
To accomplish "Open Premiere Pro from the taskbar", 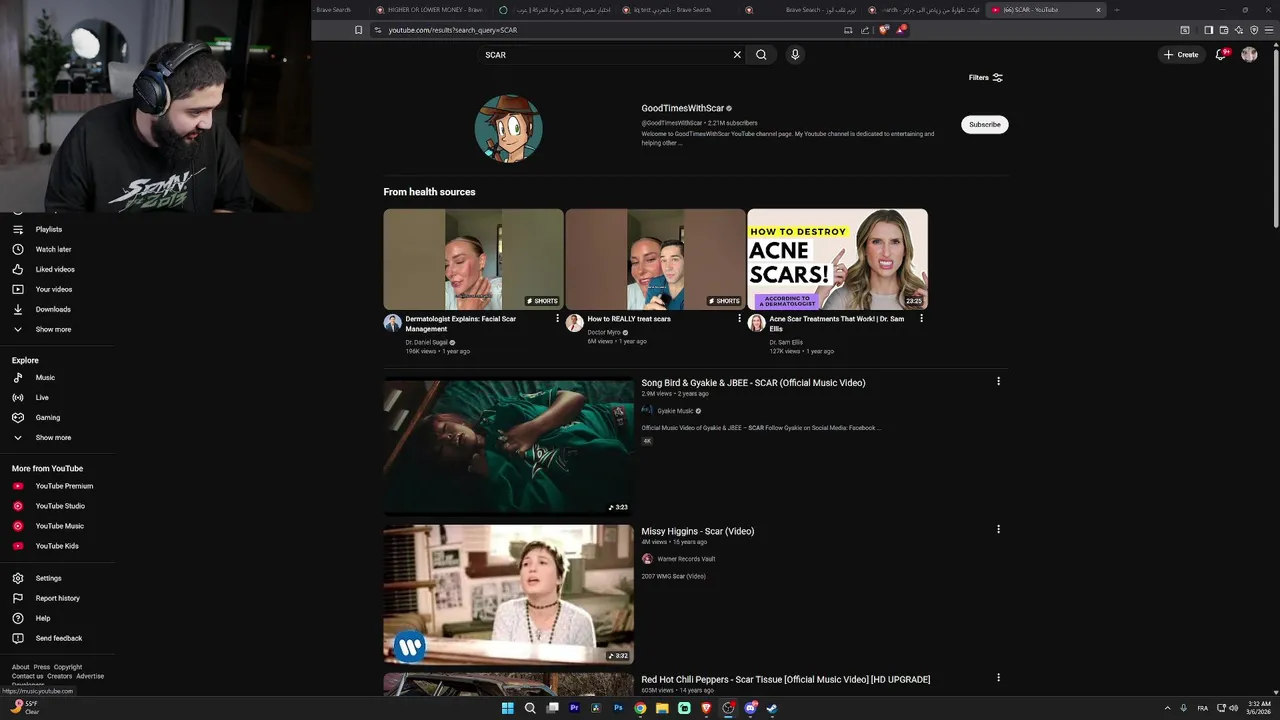I will (575, 708).
